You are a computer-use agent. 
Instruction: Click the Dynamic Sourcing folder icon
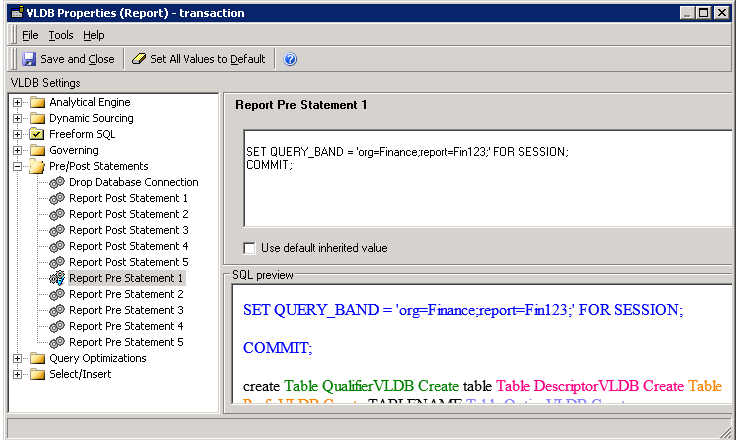(x=37, y=118)
